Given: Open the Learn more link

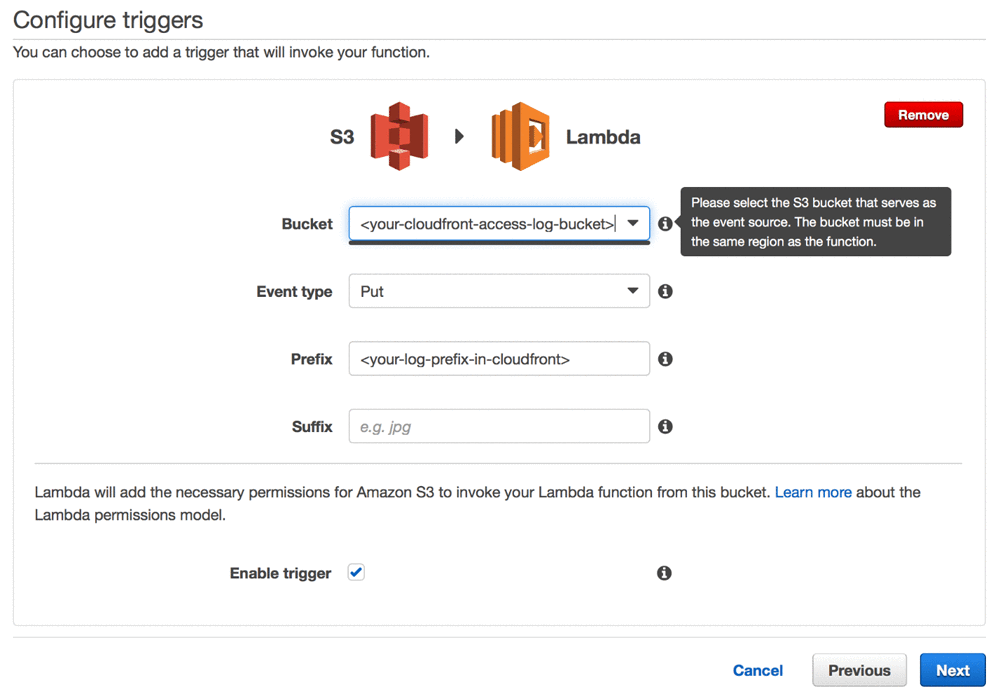Looking at the screenshot, I should [813, 493].
